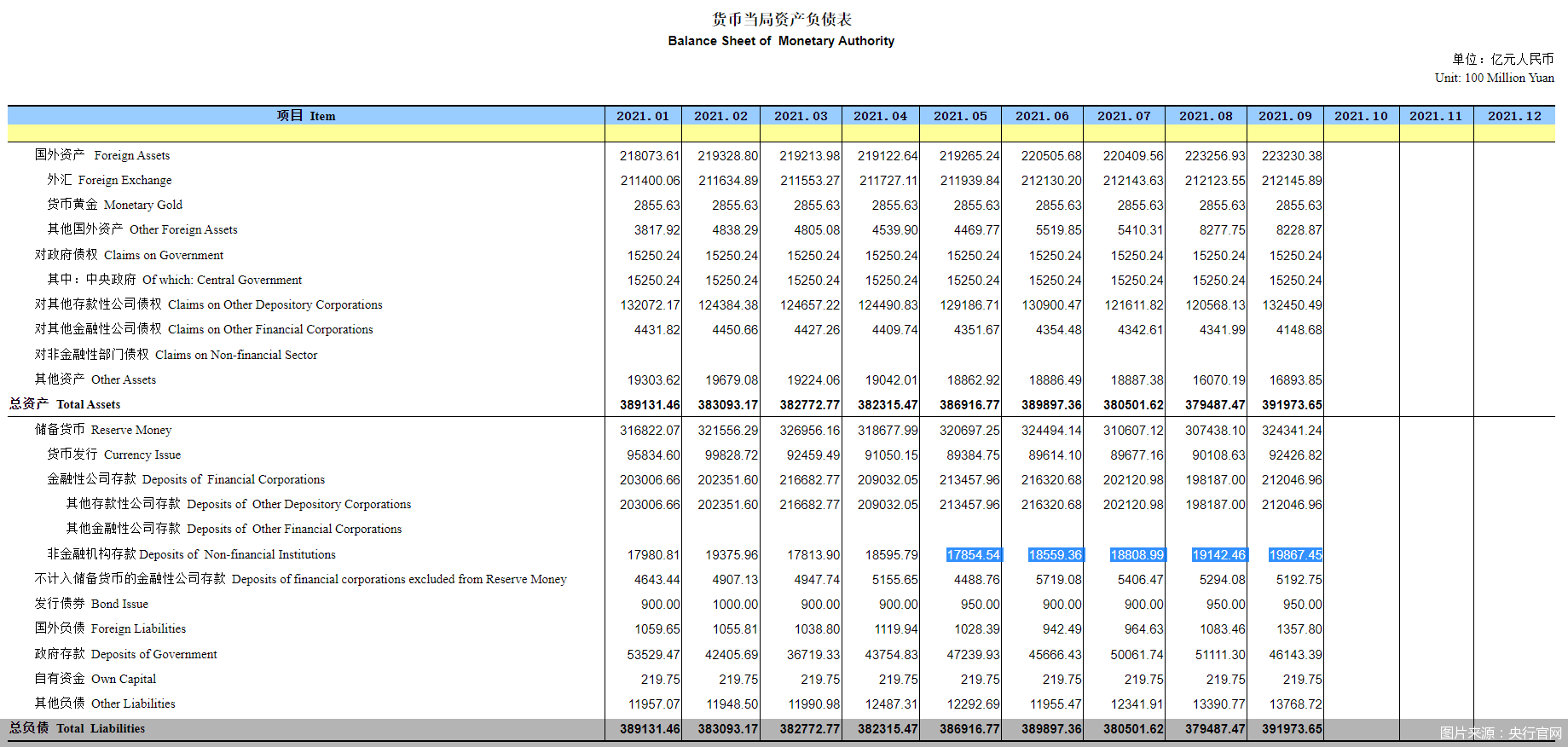Click the Reserve Money row label
The width and height of the screenshot is (1568, 747).
[x=103, y=430]
